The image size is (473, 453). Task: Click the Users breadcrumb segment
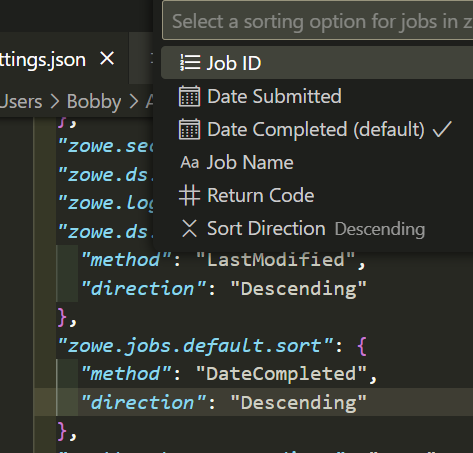21,101
